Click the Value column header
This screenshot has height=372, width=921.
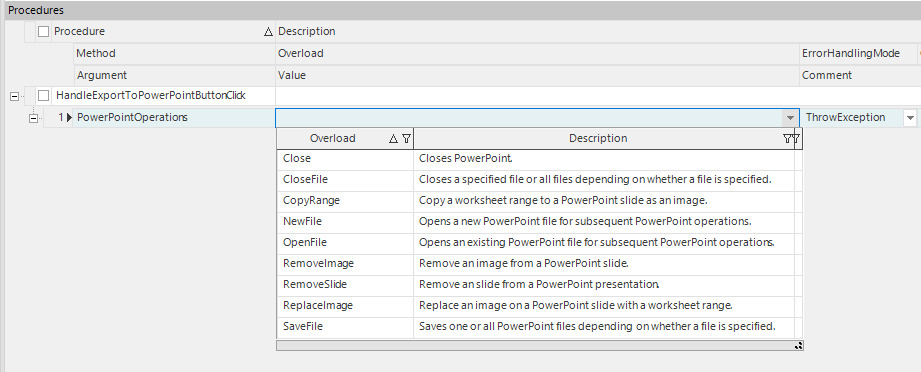pyautogui.click(x=537, y=75)
